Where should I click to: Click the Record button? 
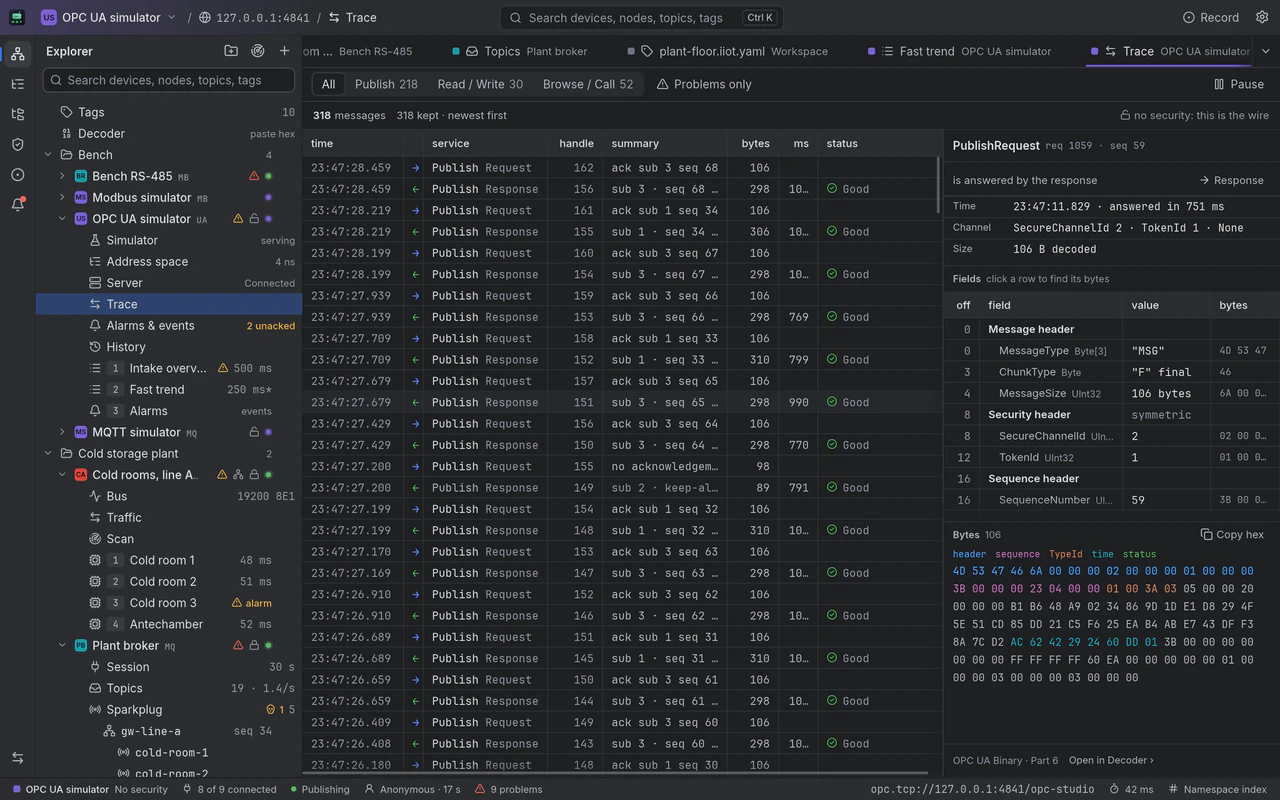(x=1211, y=17)
